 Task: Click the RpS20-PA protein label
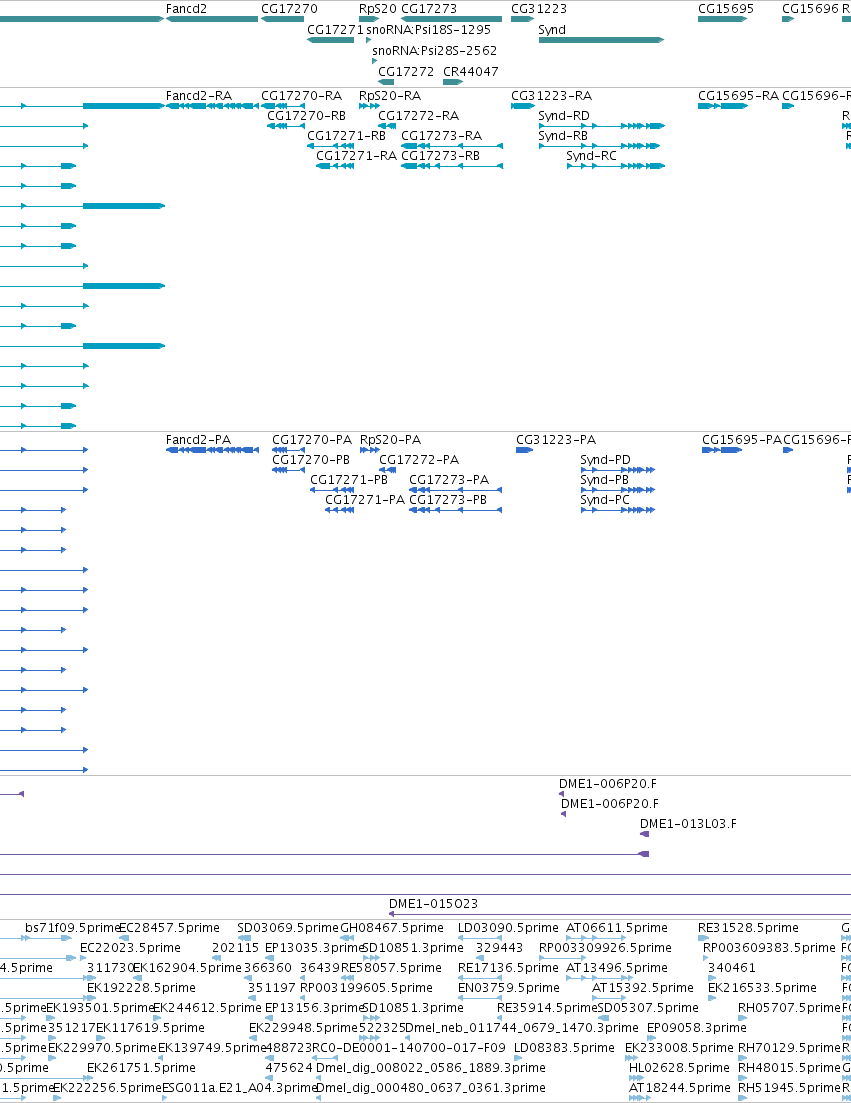click(390, 440)
